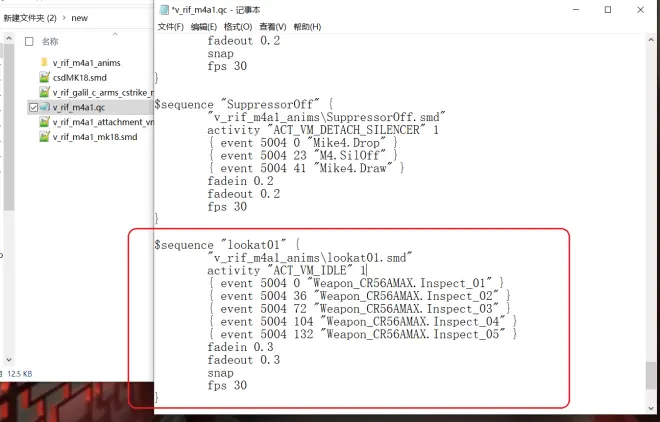This screenshot has width=660, height=422.
Task: Select the v_rif_m4a1.qc file icon
Action: (45, 107)
